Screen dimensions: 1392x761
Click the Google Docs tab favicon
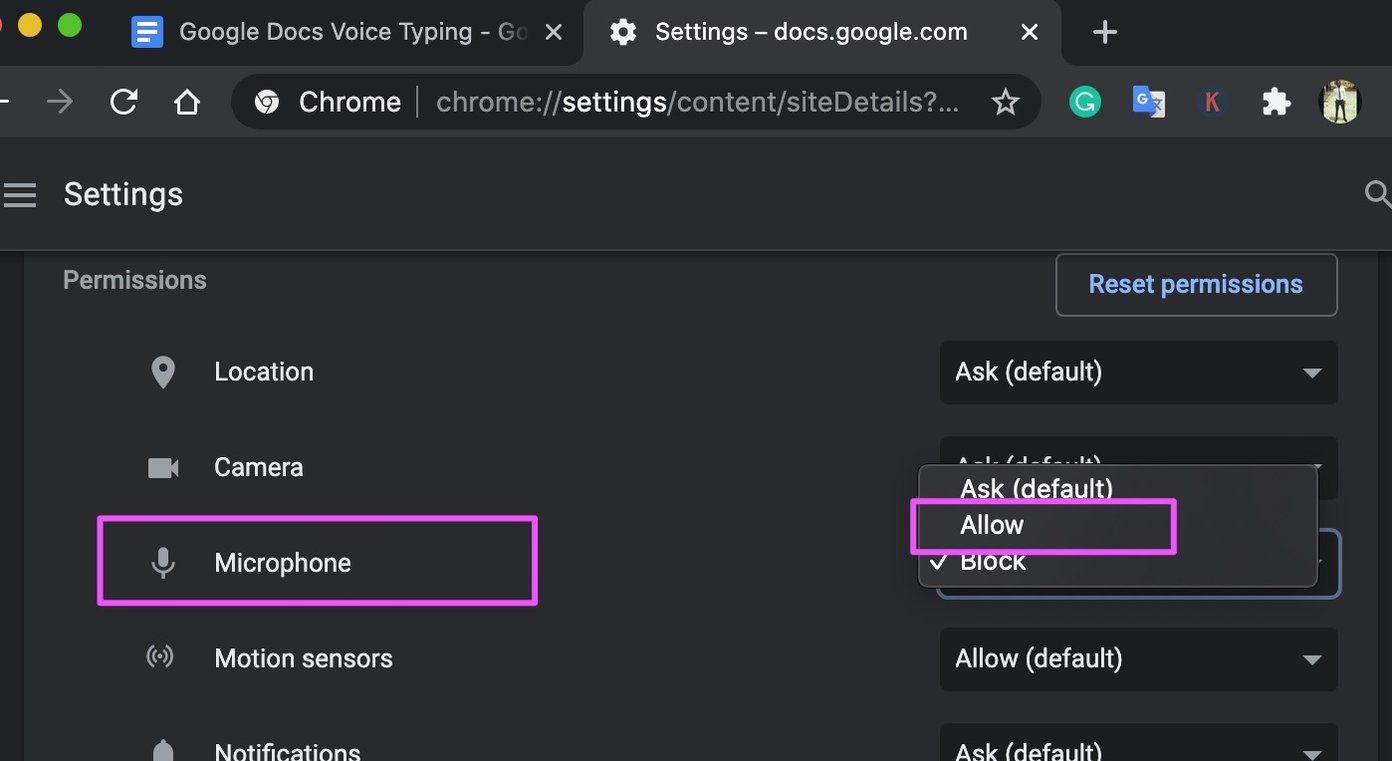pos(147,32)
